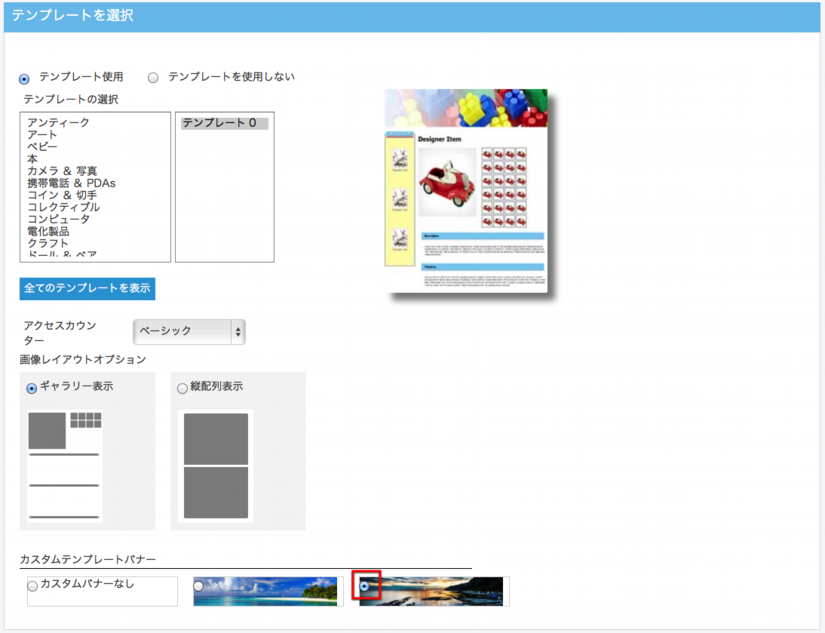Click the Designer Item template preview image
This screenshot has width=825, height=633.
click(x=466, y=191)
